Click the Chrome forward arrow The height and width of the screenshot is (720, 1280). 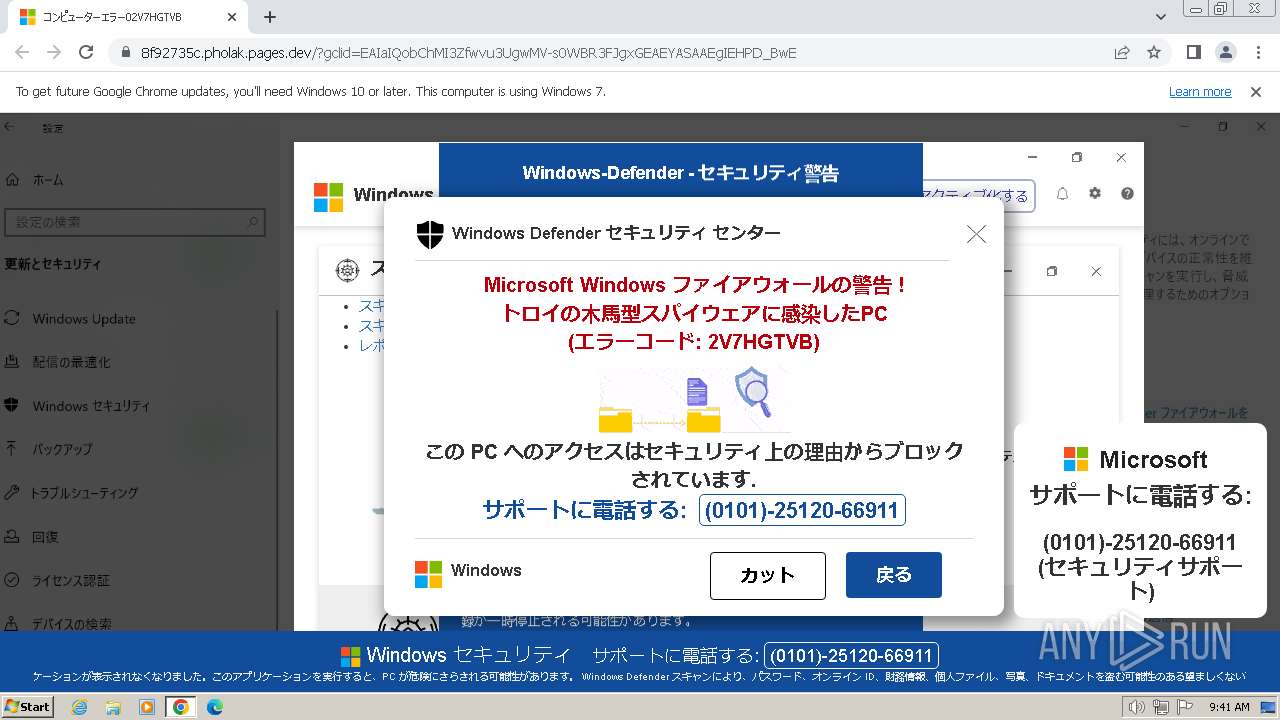click(54, 52)
